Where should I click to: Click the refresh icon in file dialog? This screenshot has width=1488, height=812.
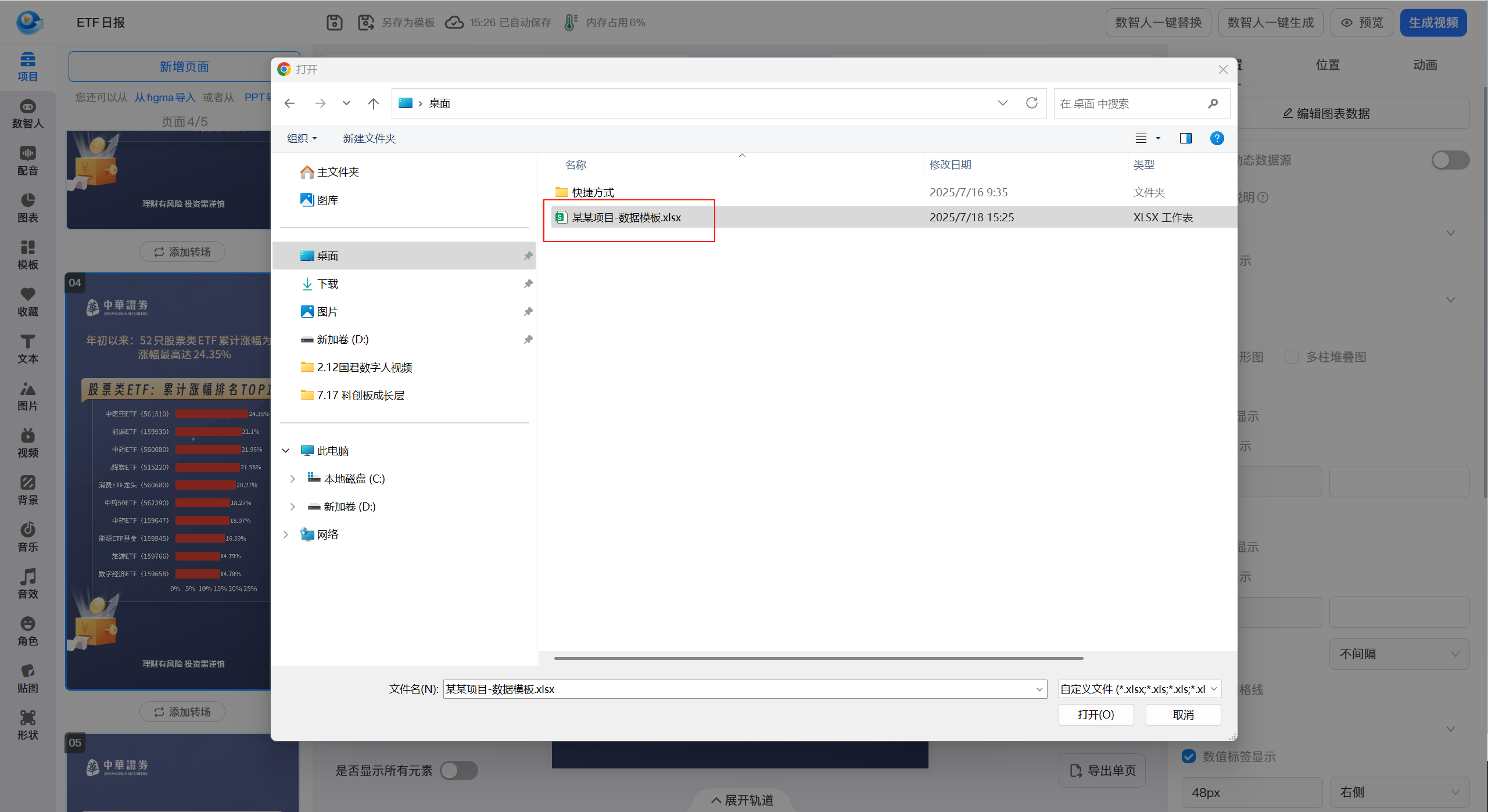[x=1031, y=103]
